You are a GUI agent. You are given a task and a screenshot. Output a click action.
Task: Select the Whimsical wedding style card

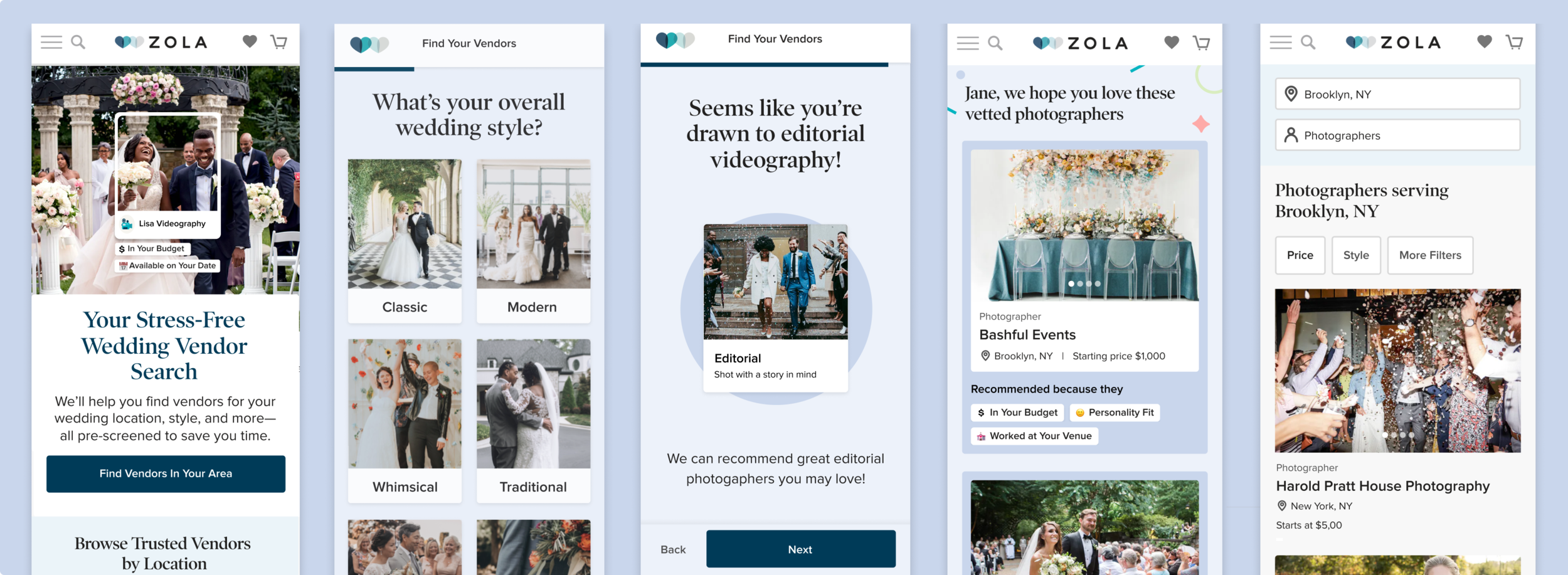click(405, 421)
